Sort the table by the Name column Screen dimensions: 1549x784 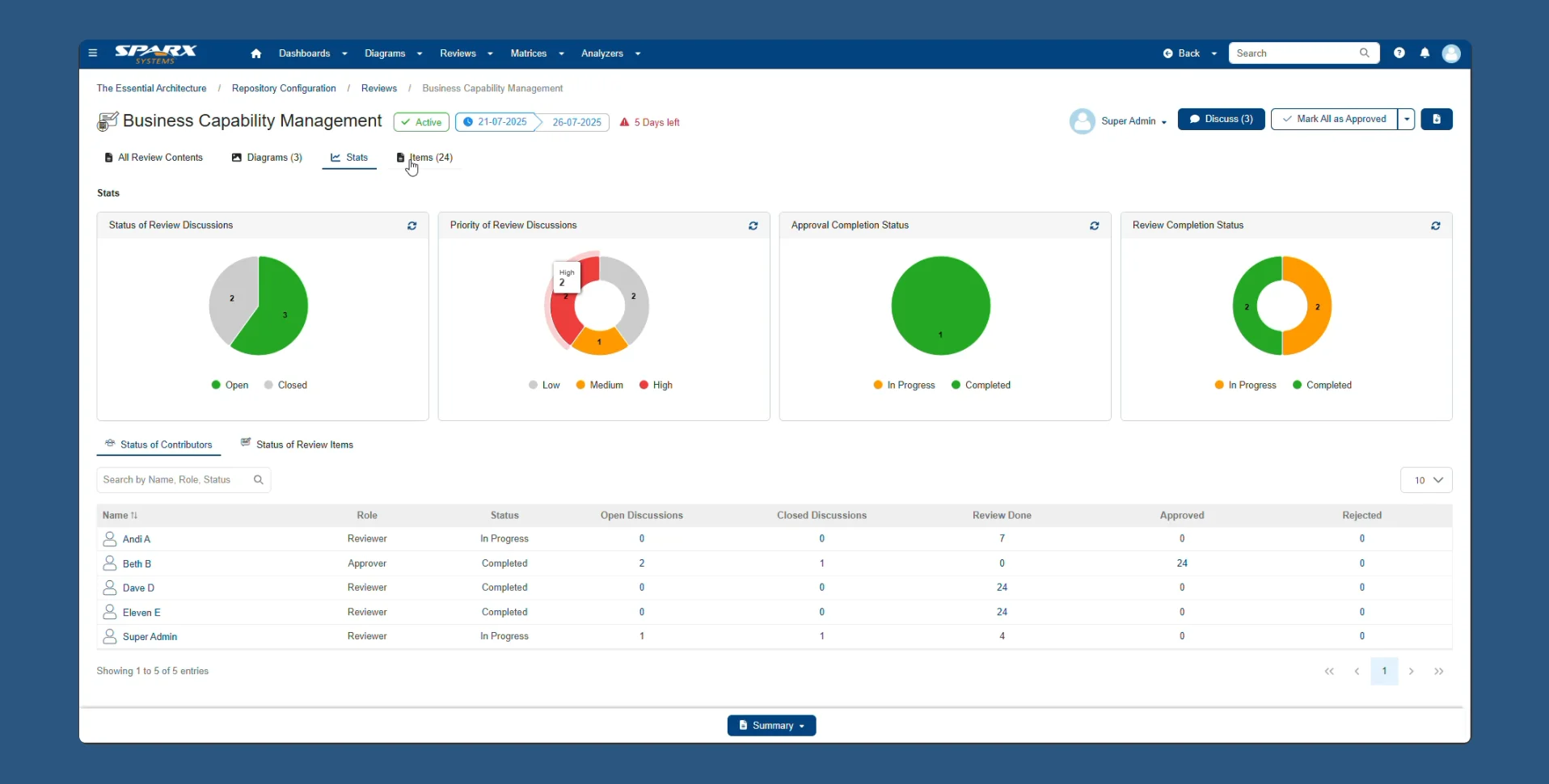[118, 515]
